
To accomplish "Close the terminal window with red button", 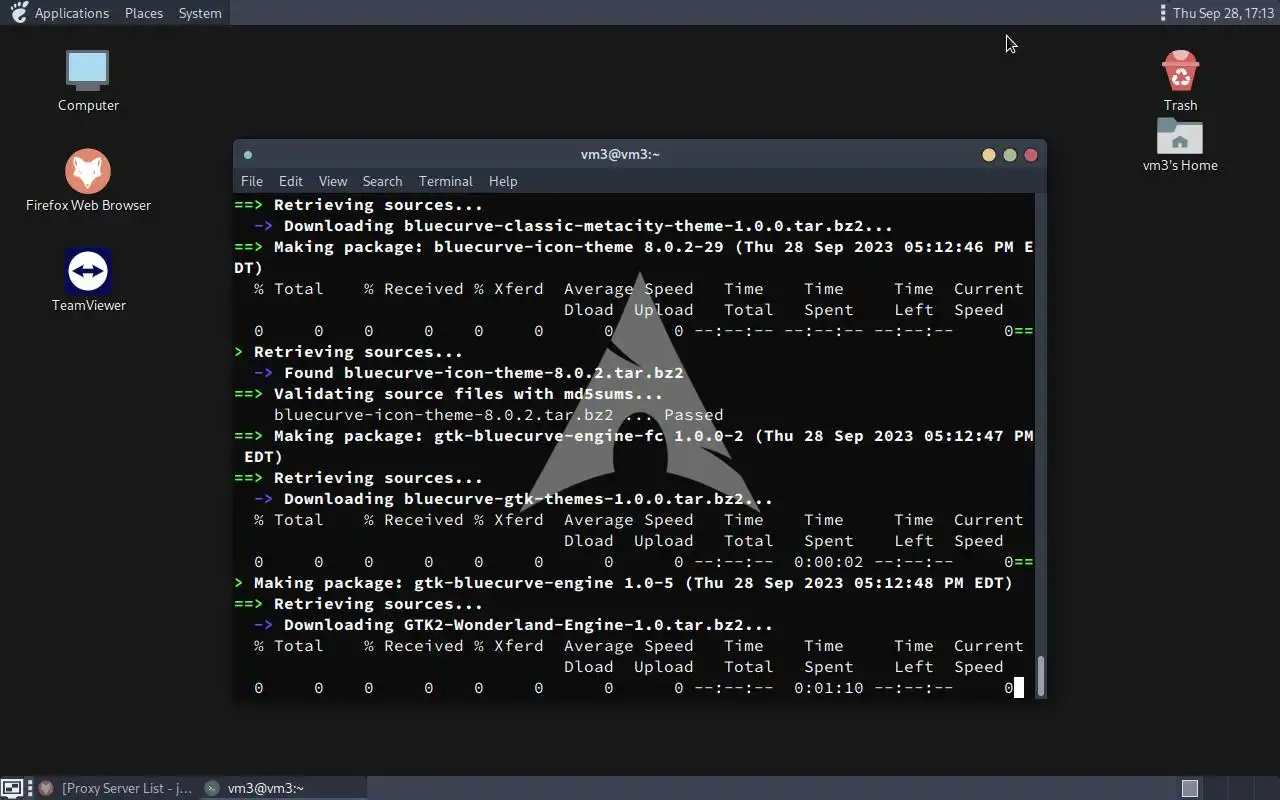I will pos(1031,155).
